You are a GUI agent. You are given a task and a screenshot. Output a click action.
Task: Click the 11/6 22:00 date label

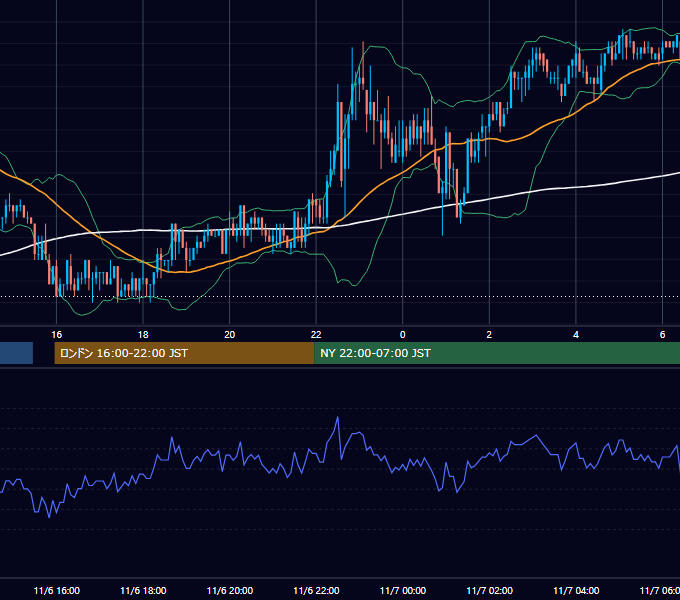[316, 590]
